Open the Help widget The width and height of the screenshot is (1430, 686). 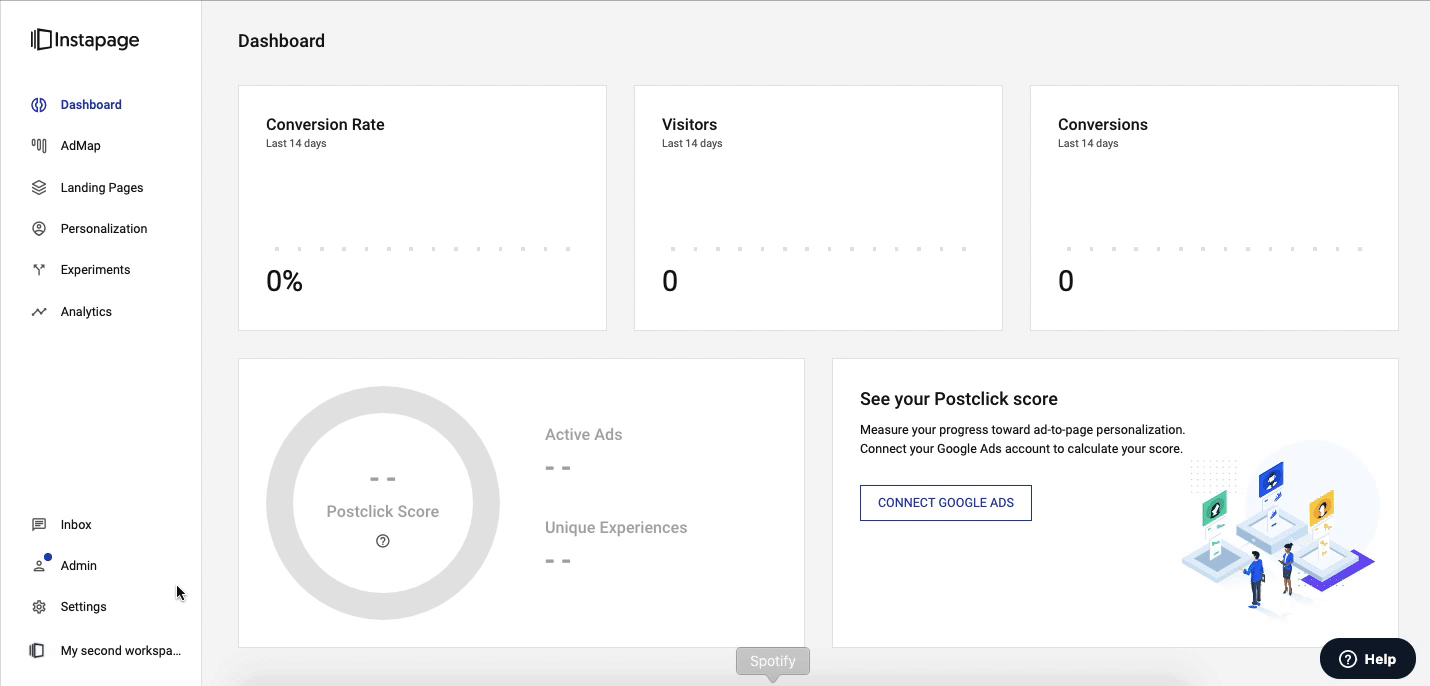(x=1368, y=659)
